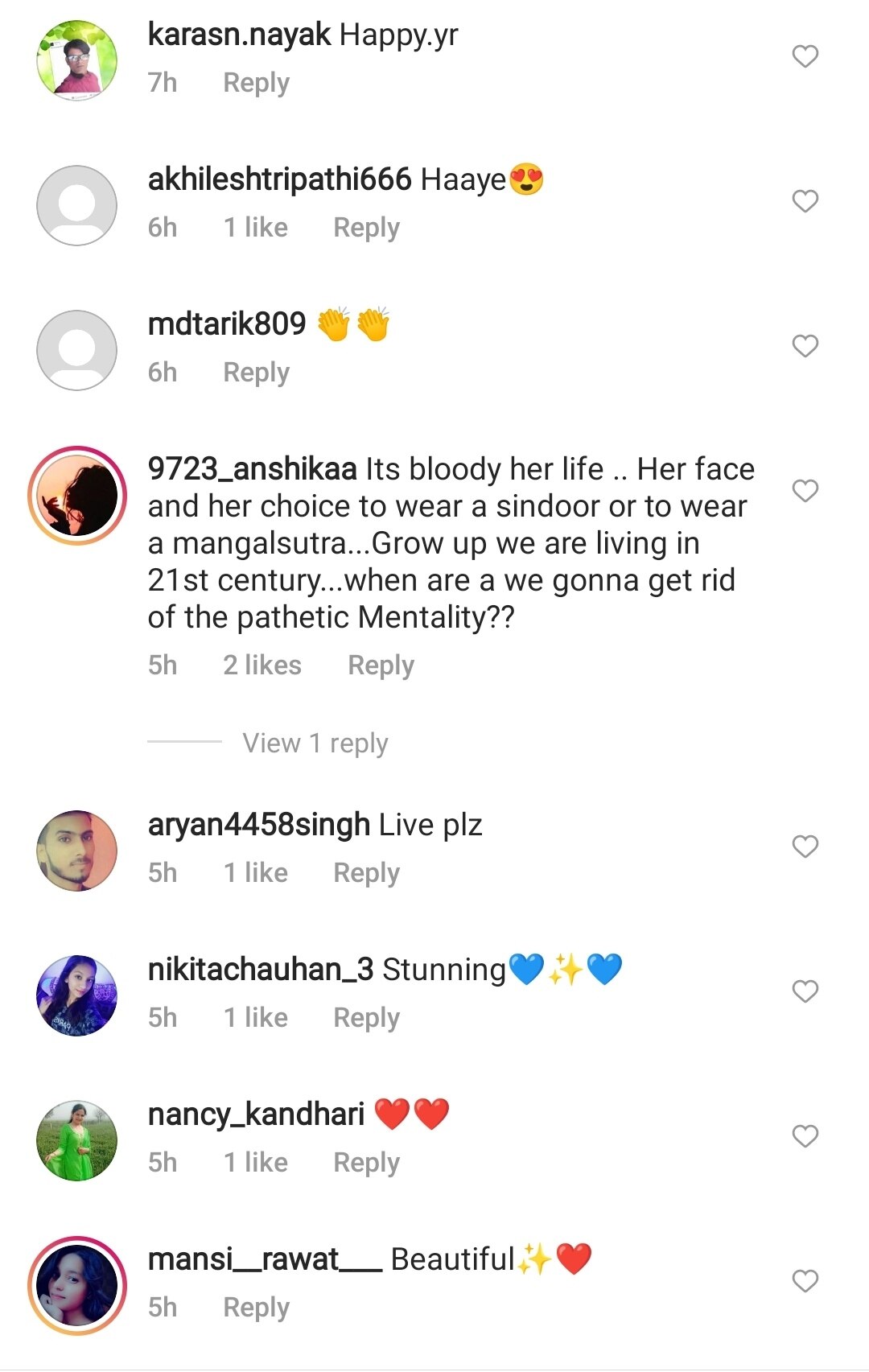
Task: Reply to 9723_anshikaa's long comment
Action: click(x=381, y=665)
